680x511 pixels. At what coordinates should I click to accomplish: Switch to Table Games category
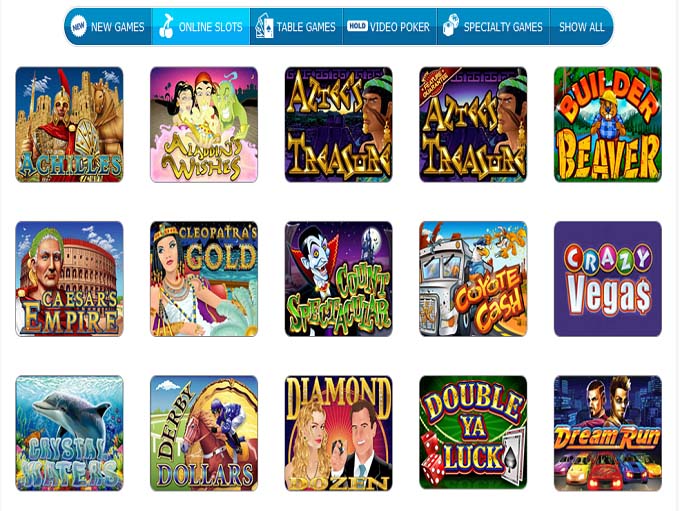[x=296, y=26]
